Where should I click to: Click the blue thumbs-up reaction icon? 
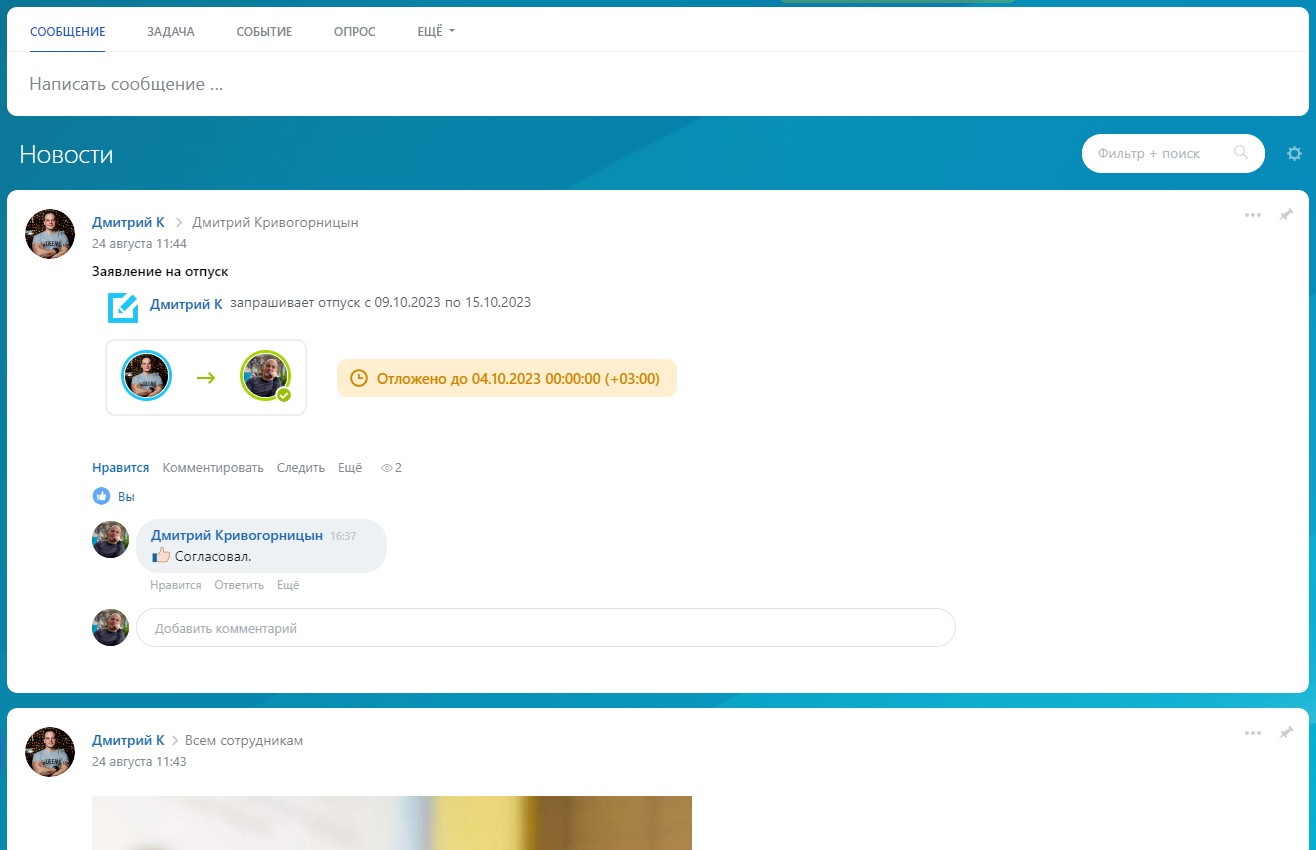(x=101, y=496)
